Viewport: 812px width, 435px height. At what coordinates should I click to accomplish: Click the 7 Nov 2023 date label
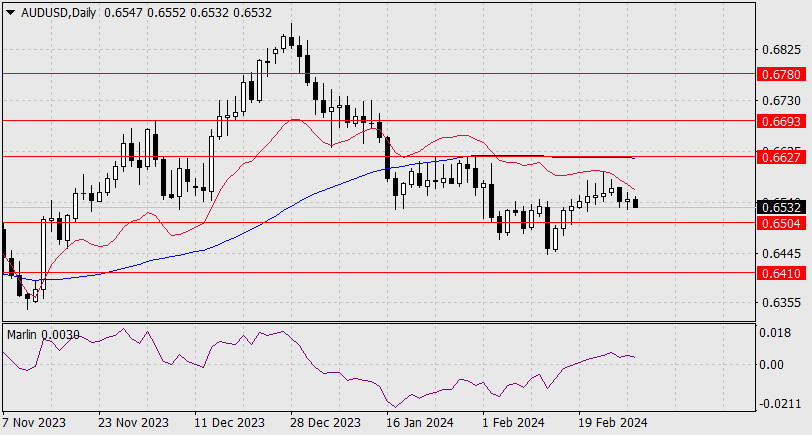point(34,423)
